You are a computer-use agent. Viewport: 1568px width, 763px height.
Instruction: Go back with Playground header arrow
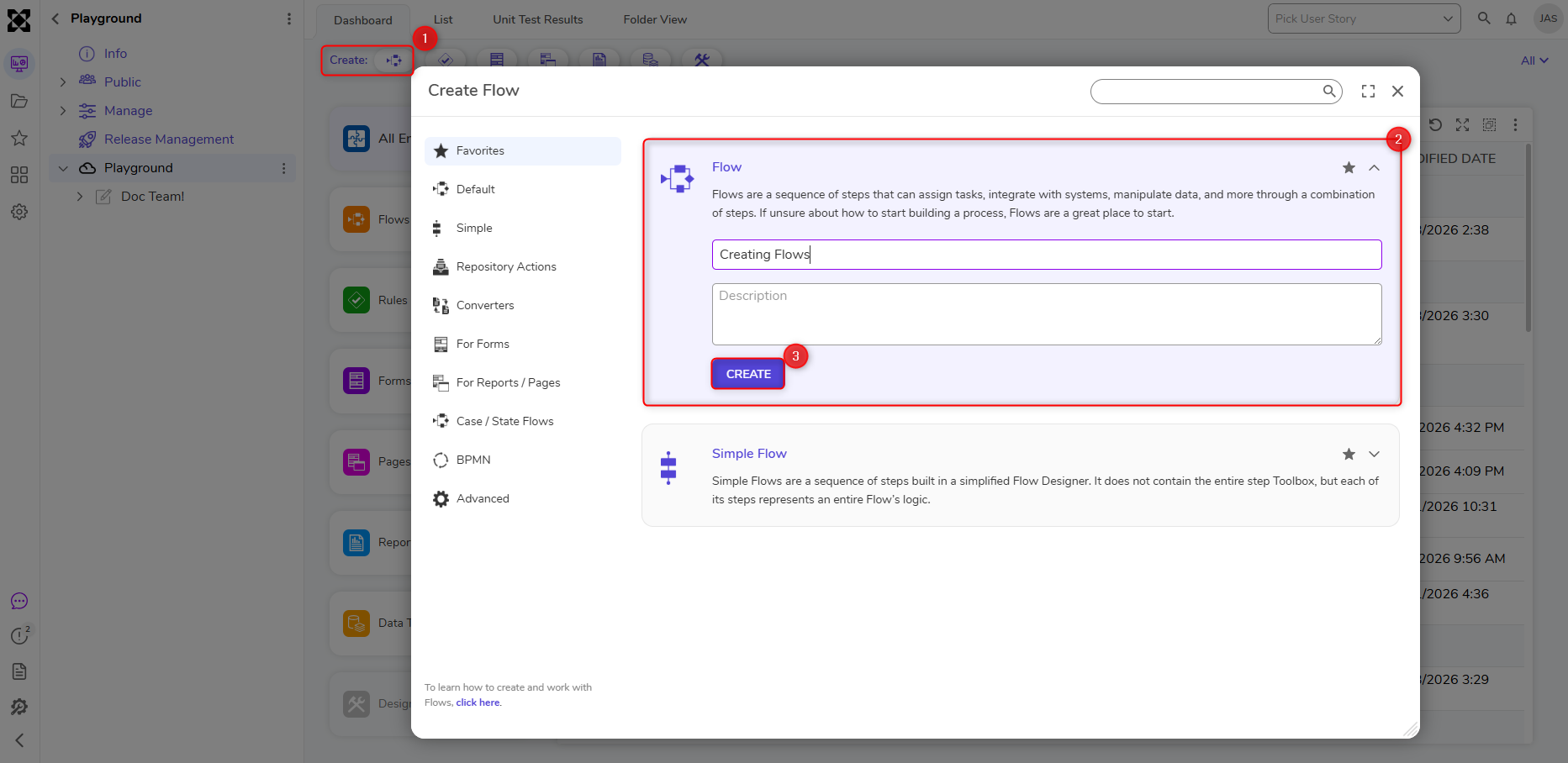point(55,18)
